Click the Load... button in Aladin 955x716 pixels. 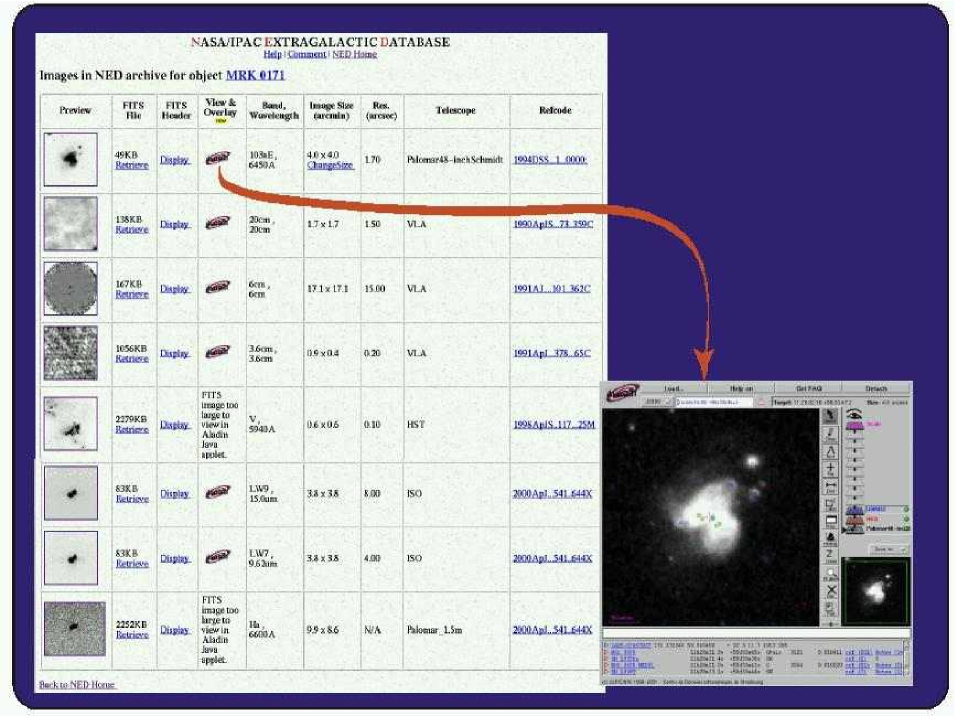(674, 388)
